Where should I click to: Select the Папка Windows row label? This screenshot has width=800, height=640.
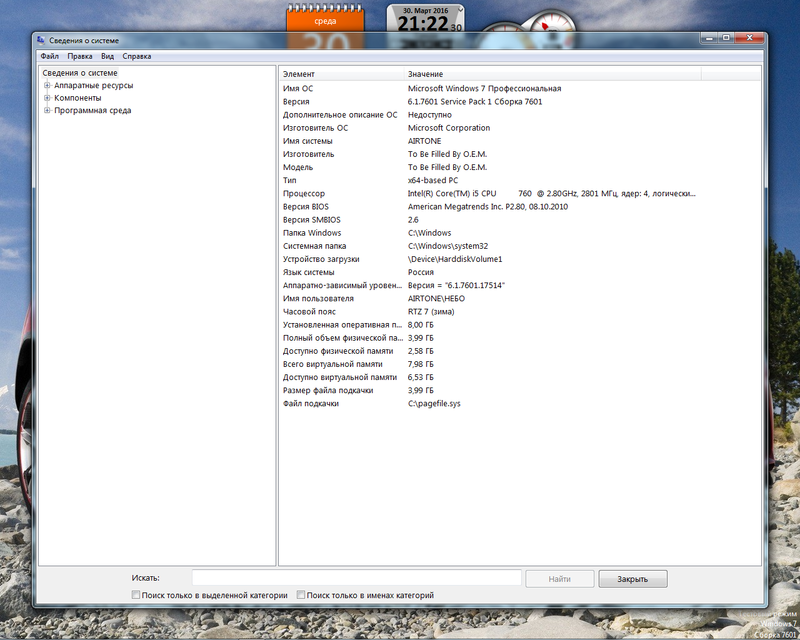point(312,233)
